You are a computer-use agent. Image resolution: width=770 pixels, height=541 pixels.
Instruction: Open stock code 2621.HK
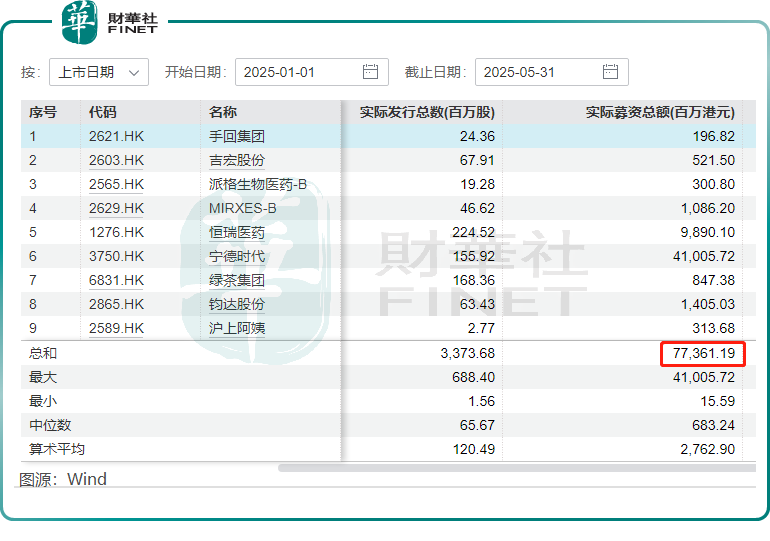pos(116,136)
